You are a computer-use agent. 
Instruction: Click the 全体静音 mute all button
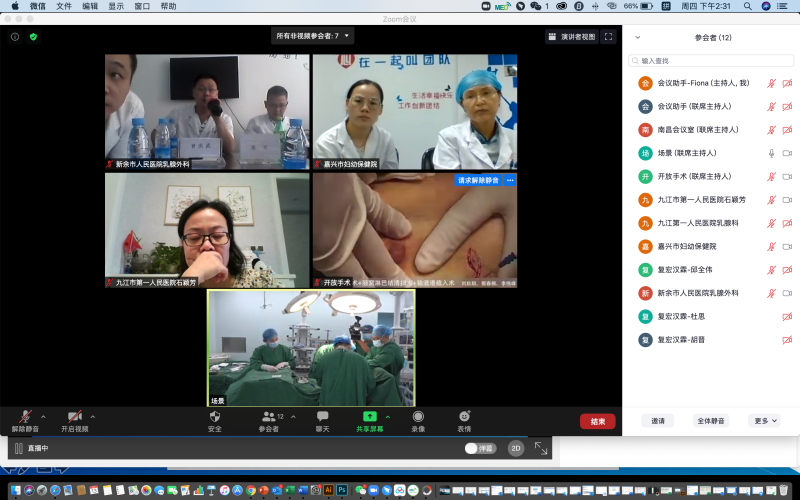[x=712, y=421]
